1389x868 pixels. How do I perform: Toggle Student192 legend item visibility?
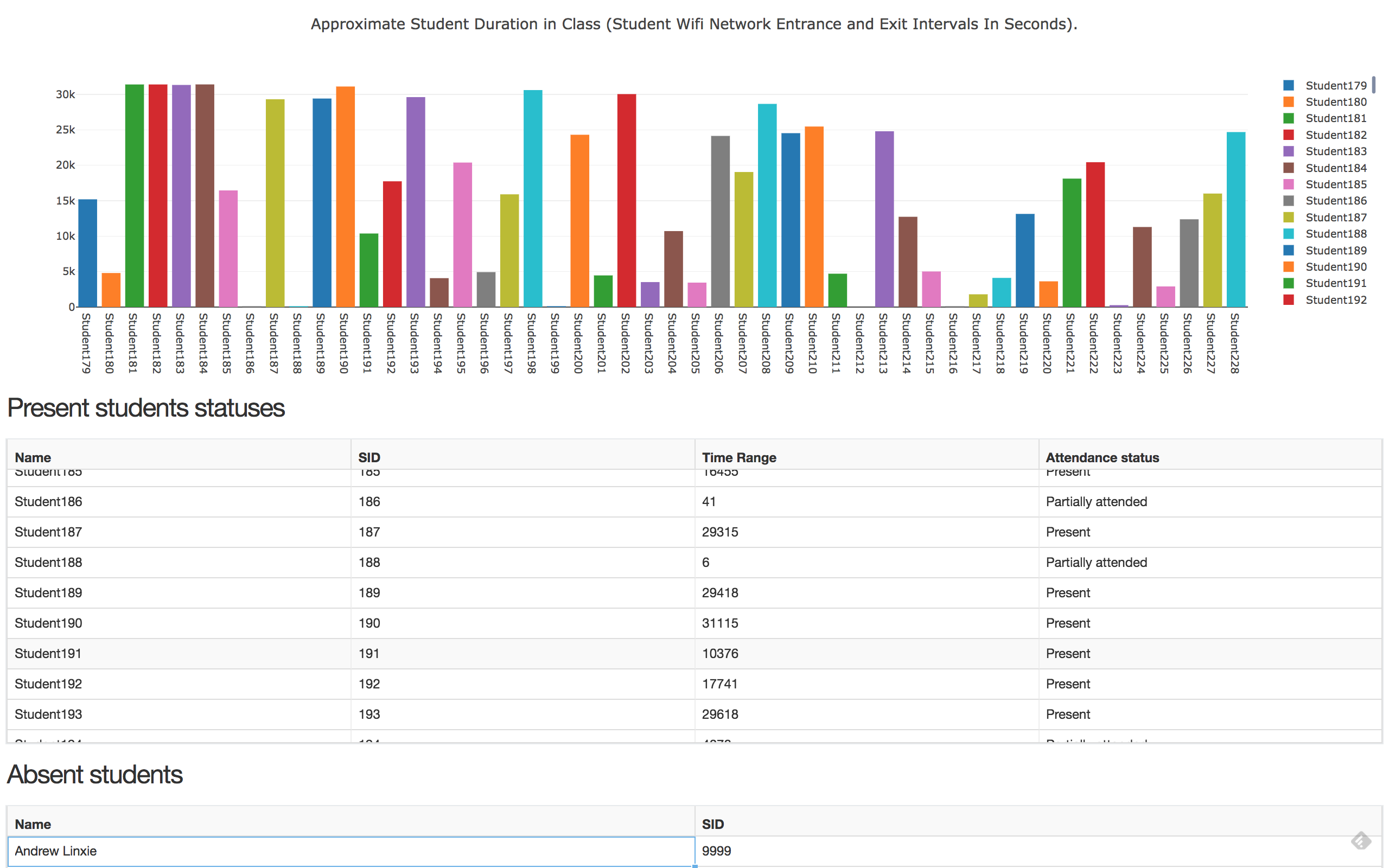pyautogui.click(x=1336, y=299)
